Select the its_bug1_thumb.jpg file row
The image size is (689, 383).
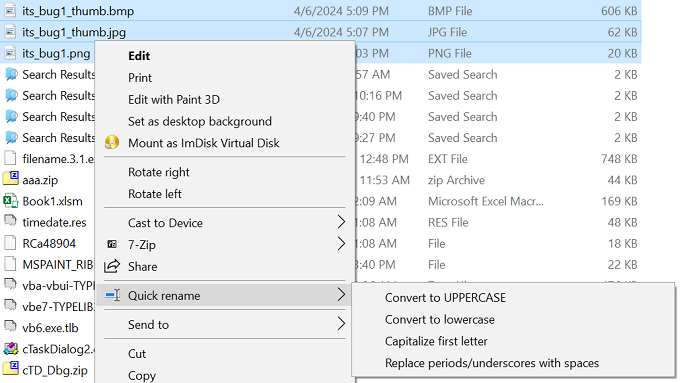(321, 32)
